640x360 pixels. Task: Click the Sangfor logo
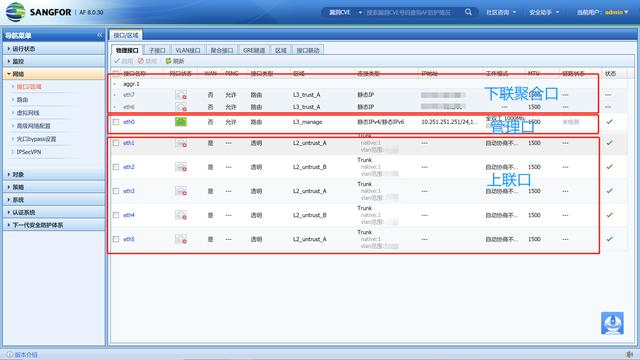16,11
